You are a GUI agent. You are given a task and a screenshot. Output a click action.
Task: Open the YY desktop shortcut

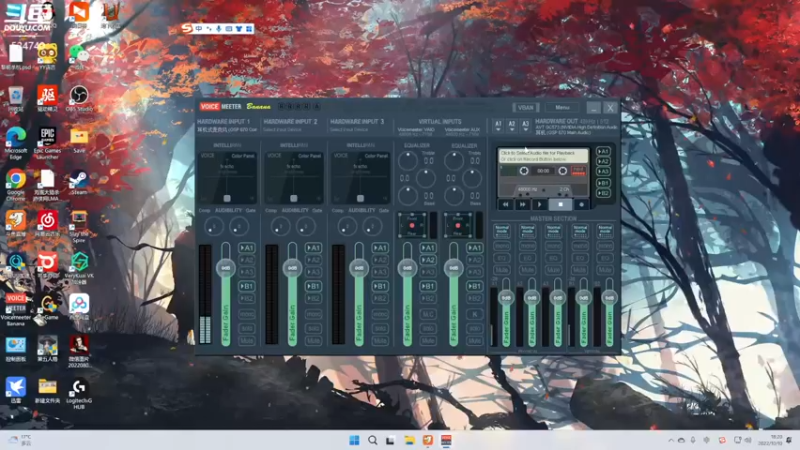pos(47,56)
